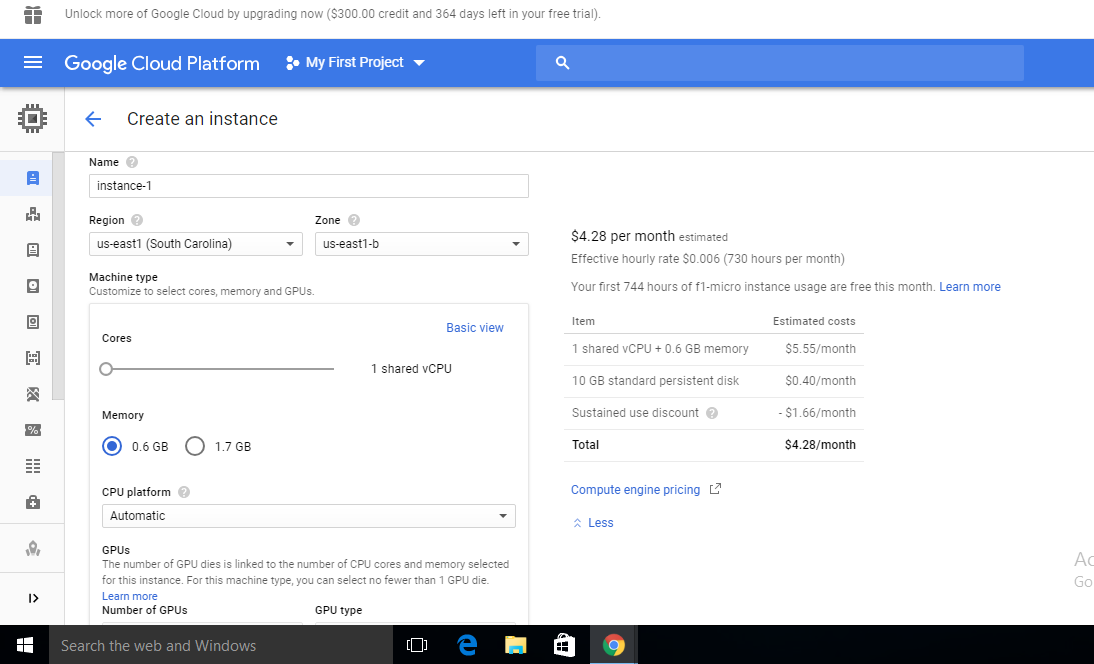The height and width of the screenshot is (664, 1094).
Task: Click the Marketplace rocket icon in sidebar
Action: pyautogui.click(x=32, y=548)
